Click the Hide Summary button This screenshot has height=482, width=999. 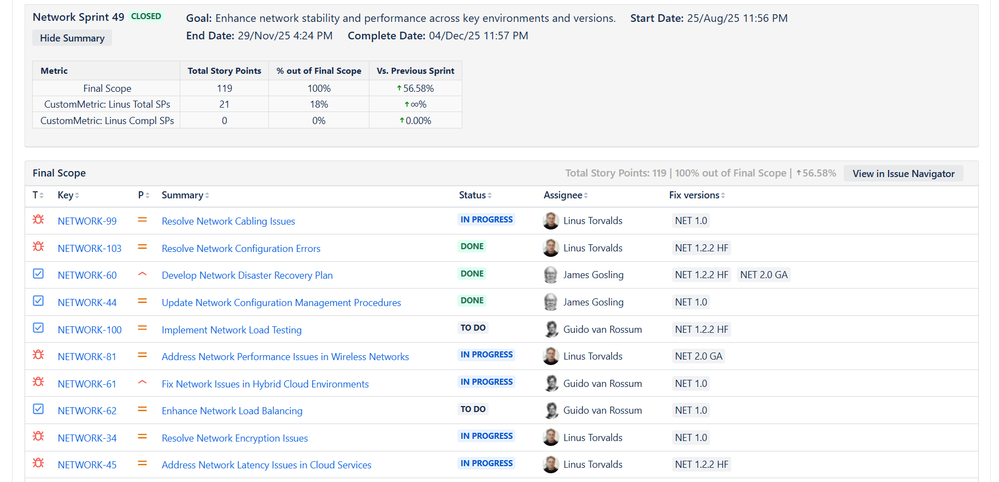72,38
